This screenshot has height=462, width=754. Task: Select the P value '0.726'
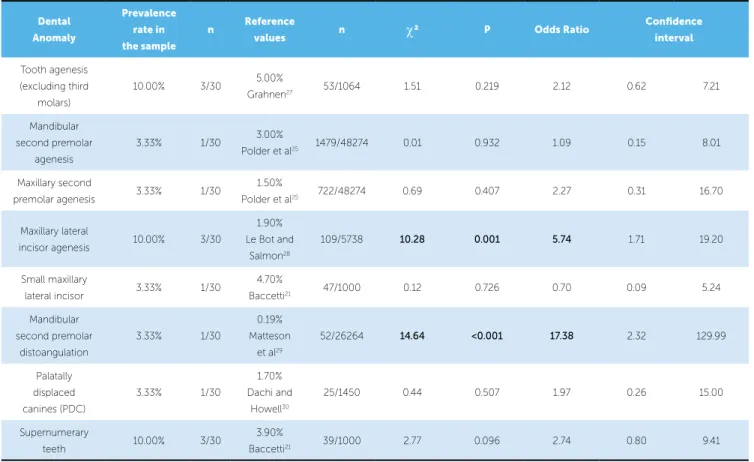487,287
